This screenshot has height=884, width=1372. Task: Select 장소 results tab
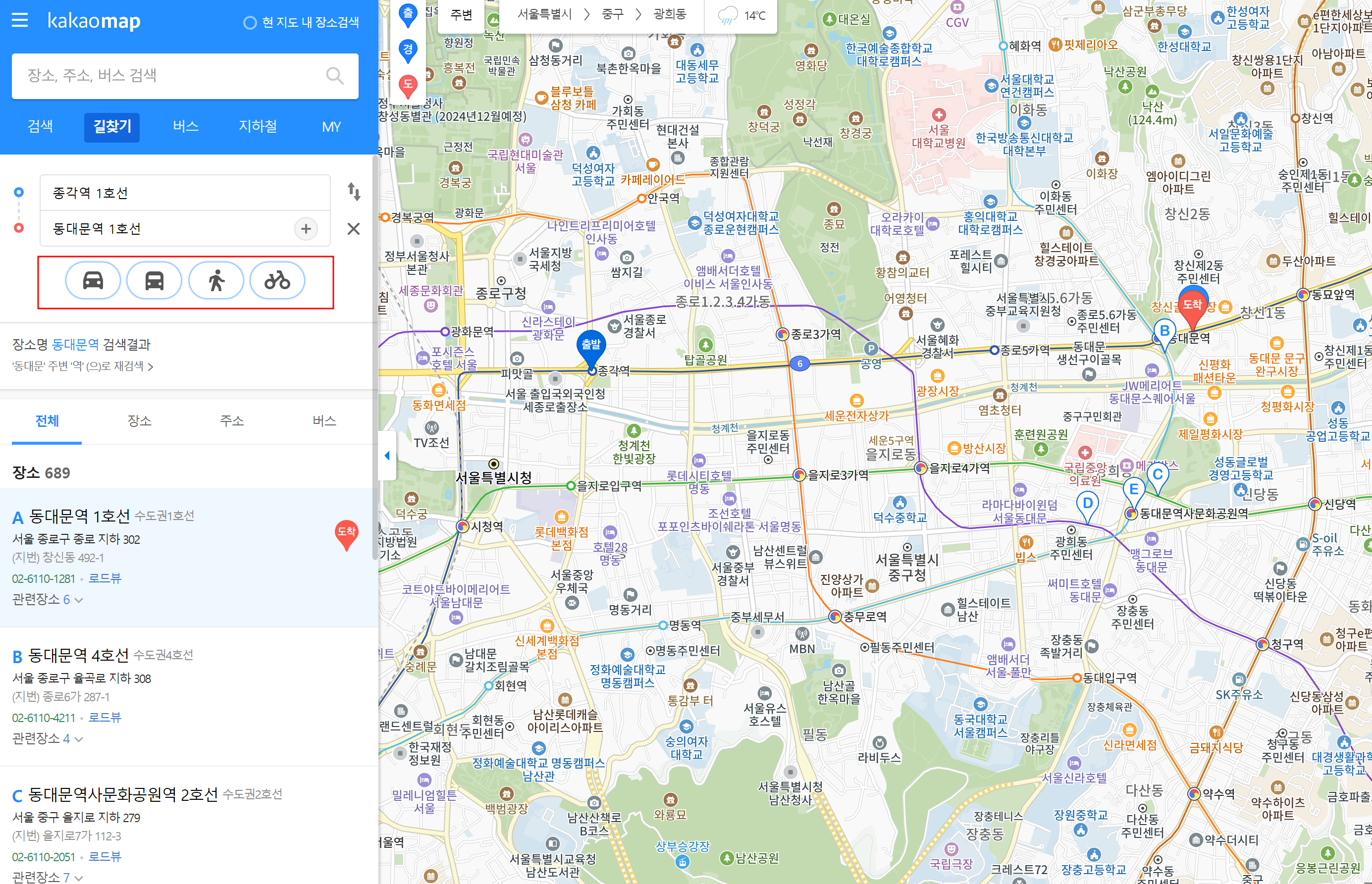pos(140,421)
